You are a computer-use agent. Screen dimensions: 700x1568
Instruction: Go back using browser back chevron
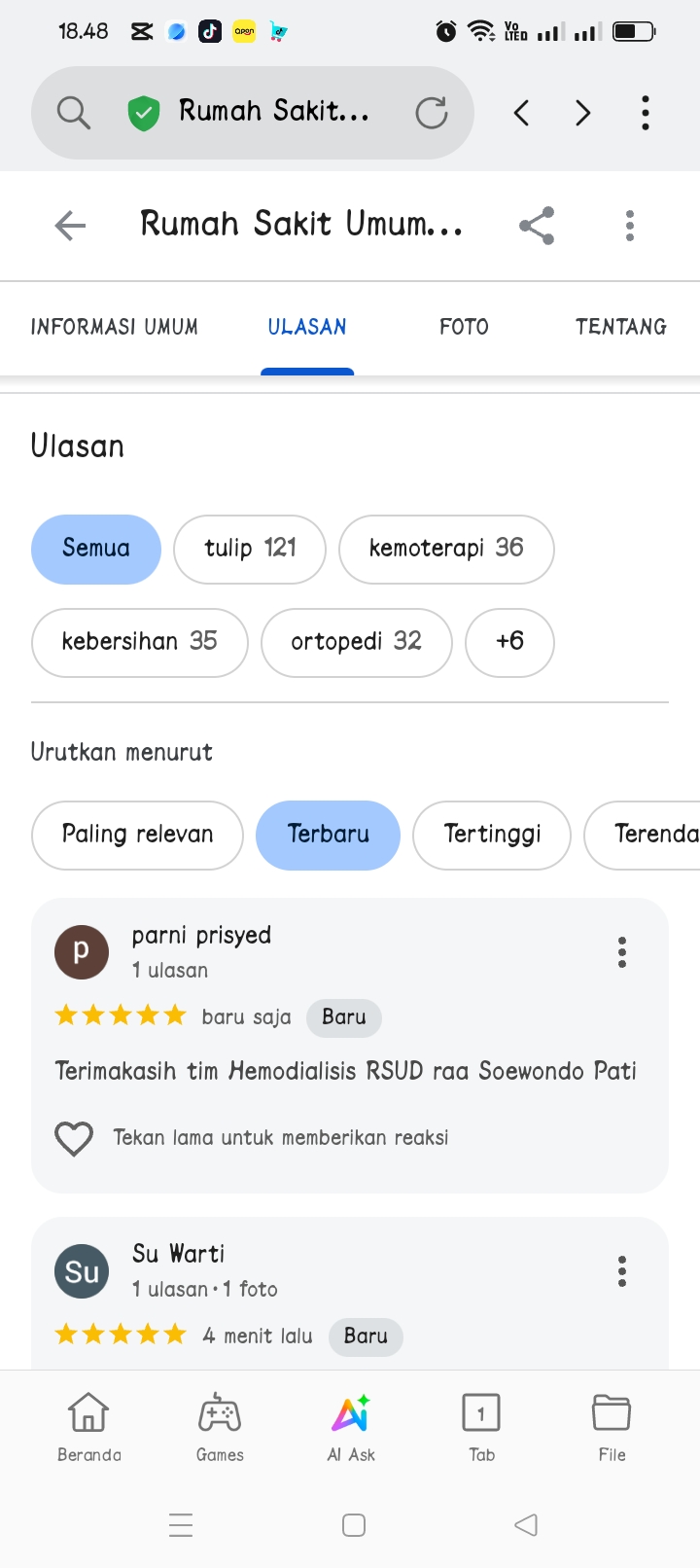point(522,113)
